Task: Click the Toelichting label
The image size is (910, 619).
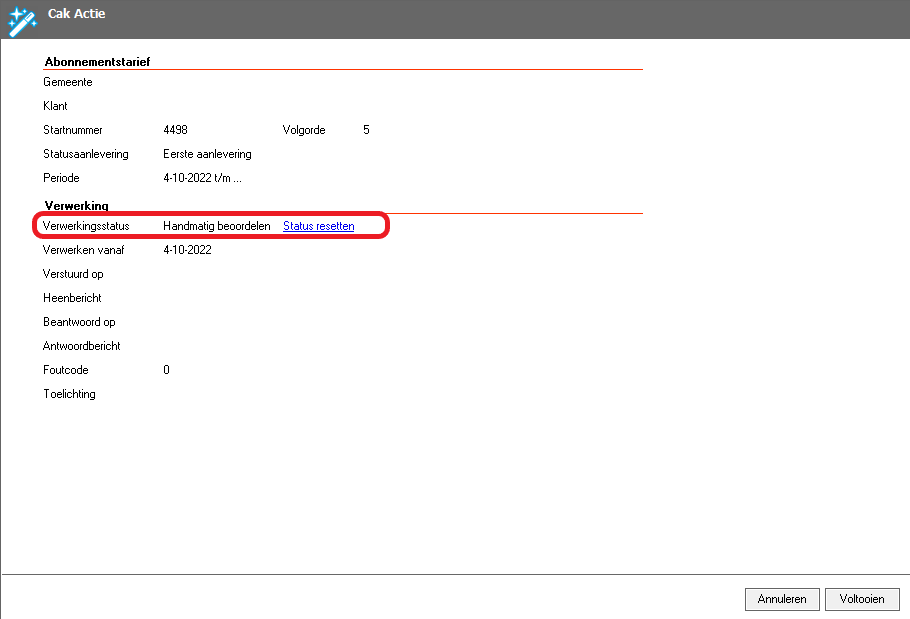Action: coord(69,394)
